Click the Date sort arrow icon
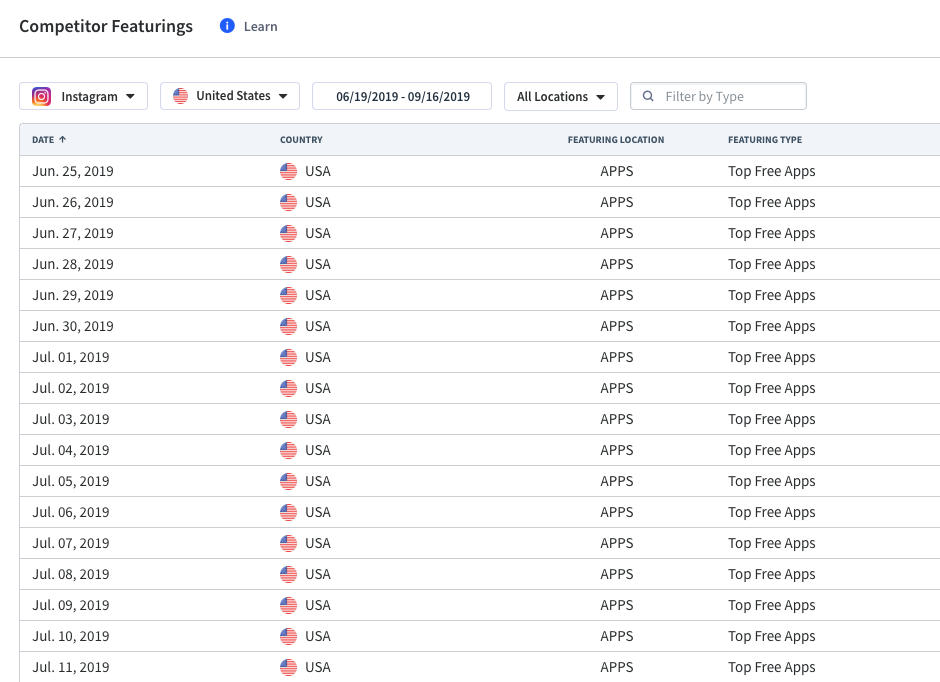Image resolution: width=940 pixels, height=682 pixels. coord(62,139)
